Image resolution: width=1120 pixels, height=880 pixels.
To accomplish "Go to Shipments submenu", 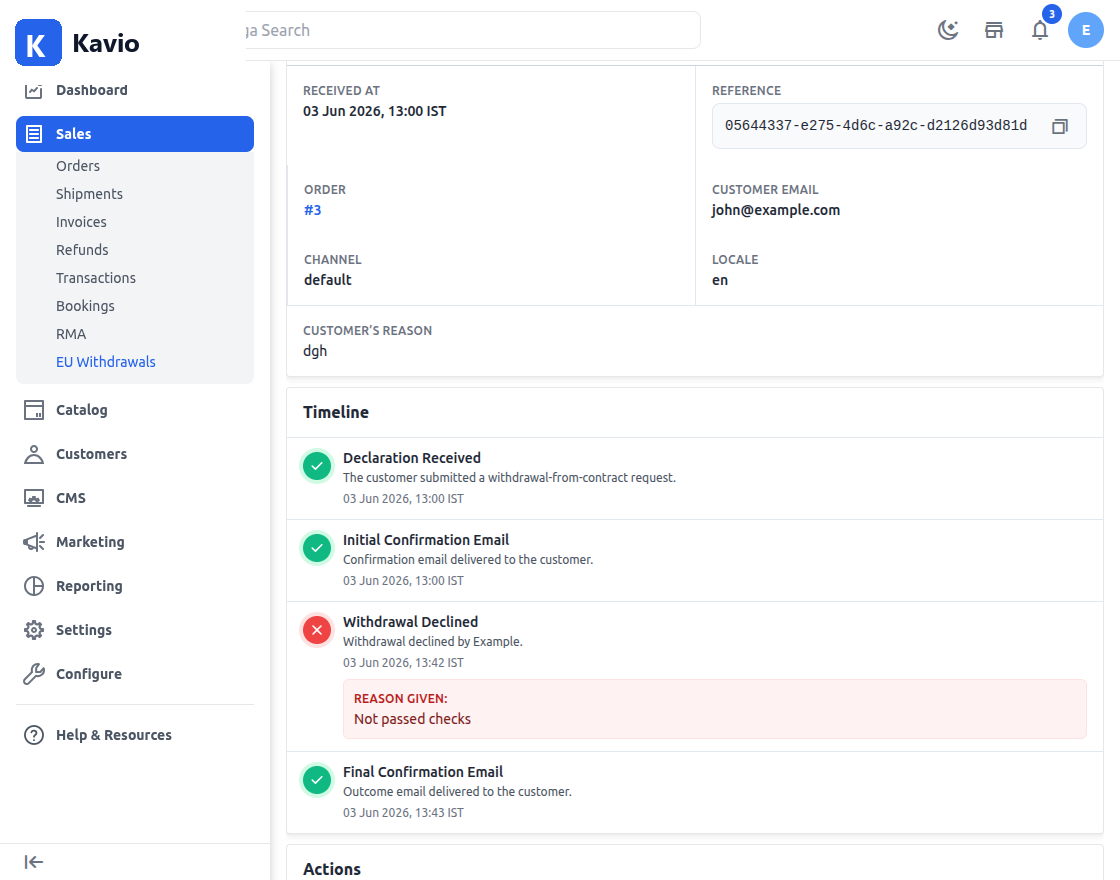I will (89, 194).
